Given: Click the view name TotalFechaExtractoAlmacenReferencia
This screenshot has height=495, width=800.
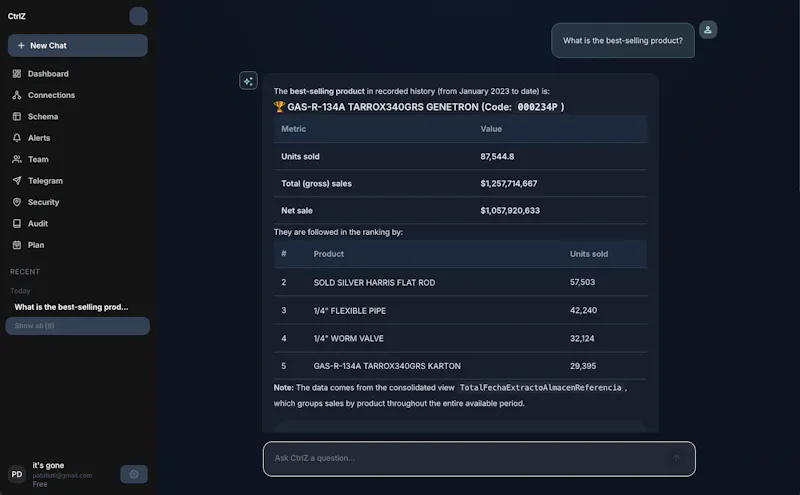Looking at the screenshot, I should click(x=540, y=388).
